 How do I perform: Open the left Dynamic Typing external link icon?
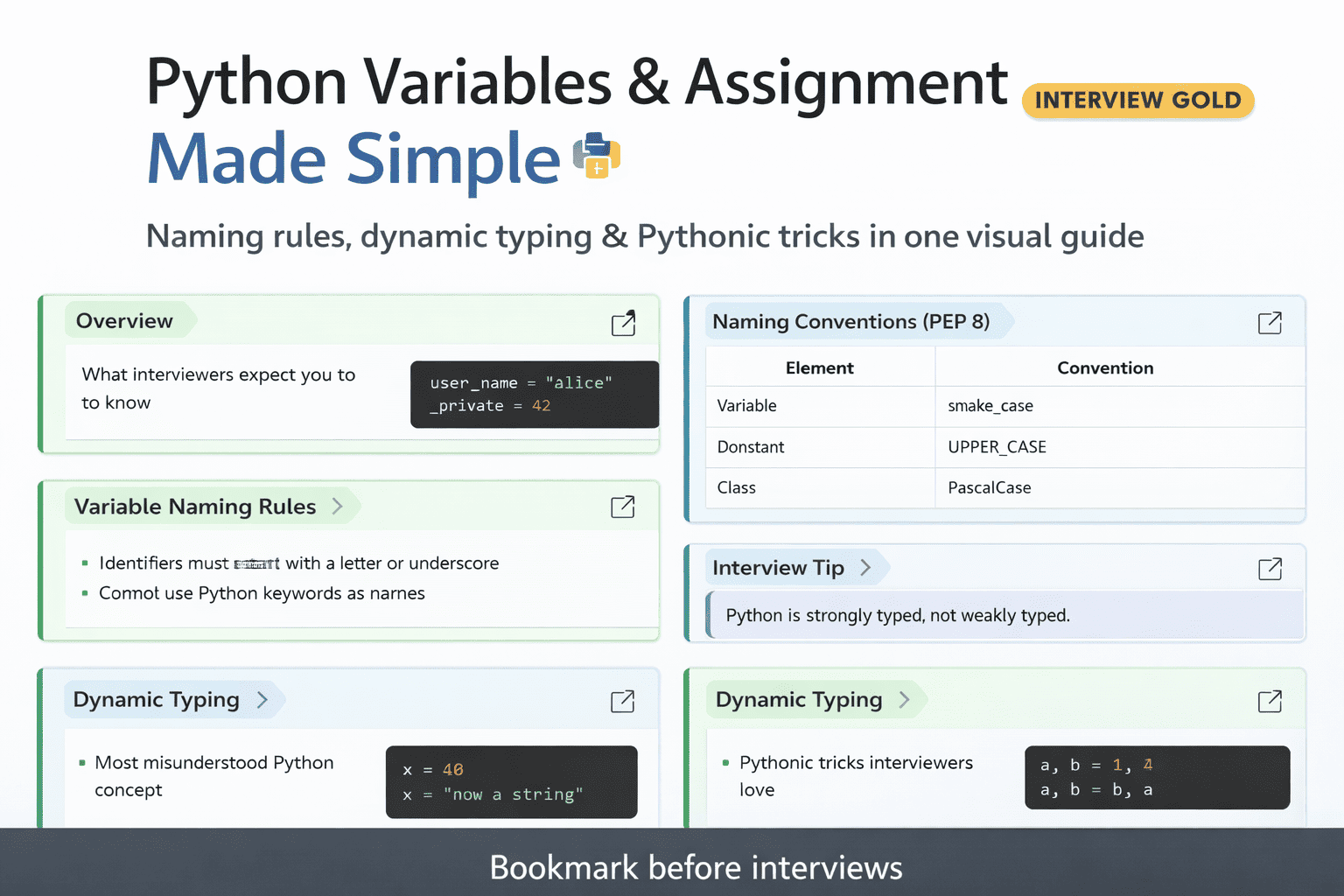pyautogui.click(x=622, y=701)
